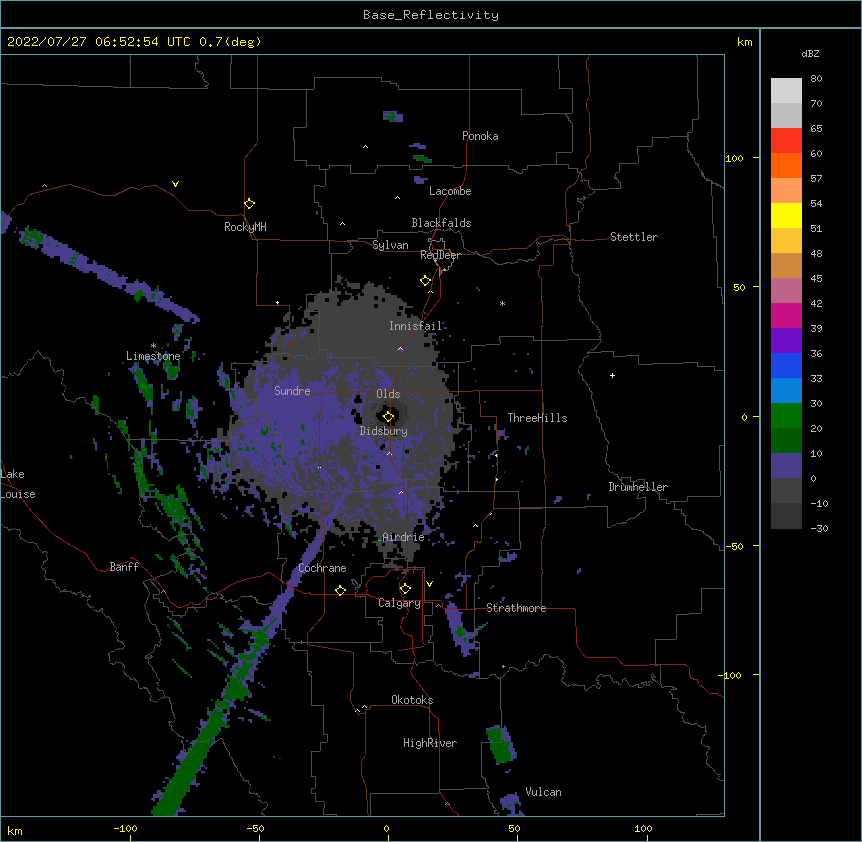
Task: Click the white caret marker west of Lacombe
Action: pyautogui.click(x=397, y=198)
